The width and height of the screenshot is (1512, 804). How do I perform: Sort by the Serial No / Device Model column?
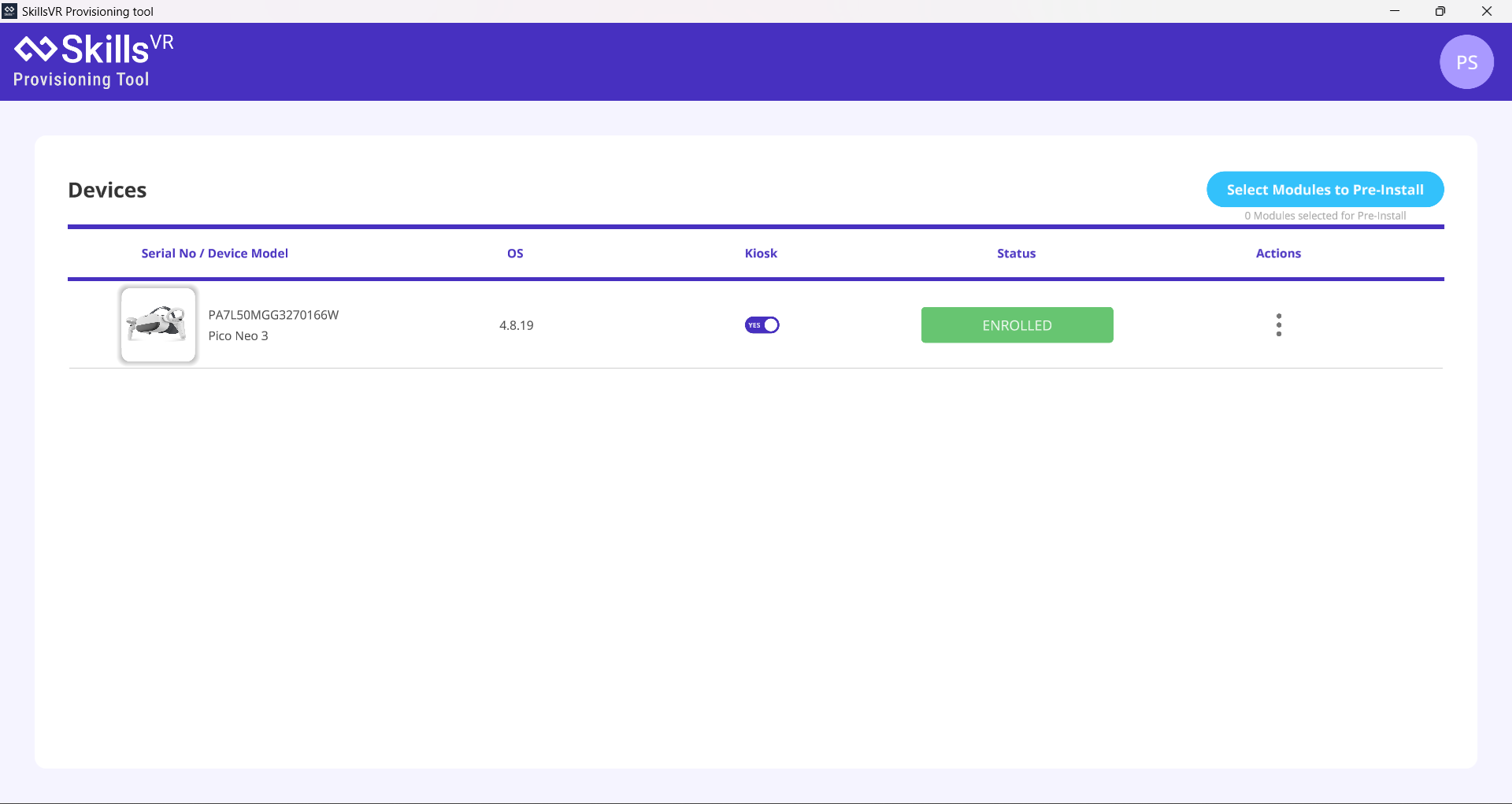[x=214, y=253]
